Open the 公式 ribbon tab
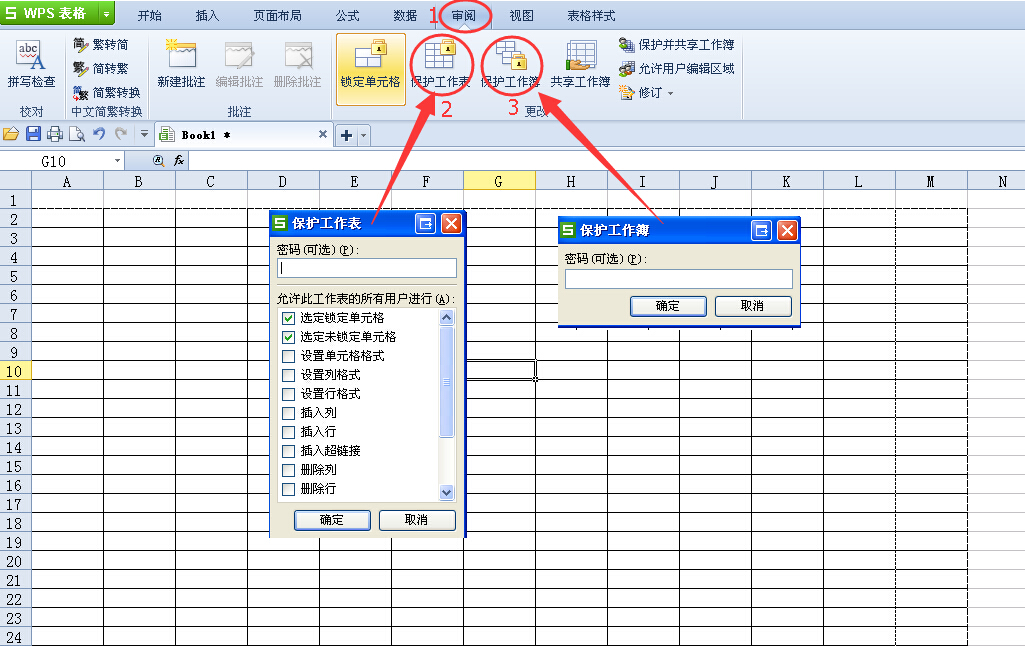1025x646 pixels. click(347, 15)
